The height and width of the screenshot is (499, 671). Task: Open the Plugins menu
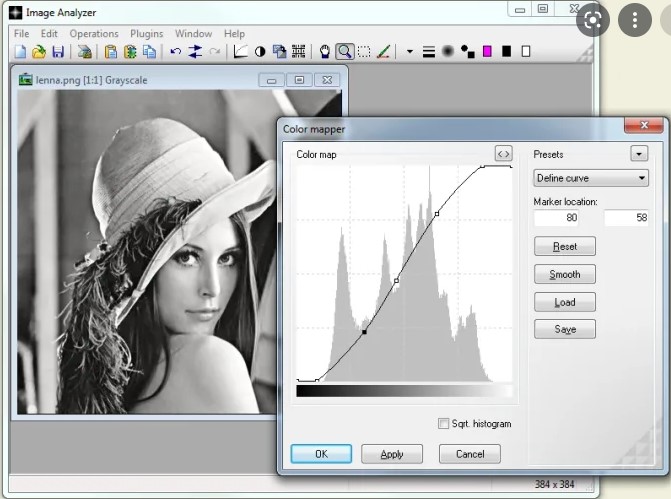[147, 33]
